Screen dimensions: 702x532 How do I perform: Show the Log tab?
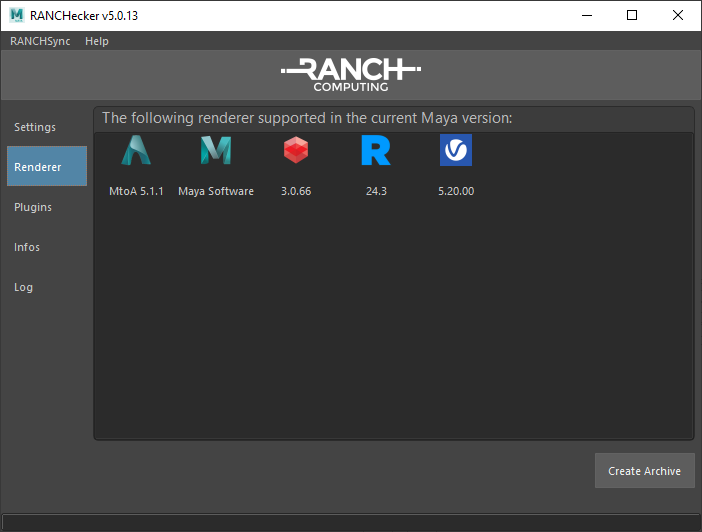tap(47, 287)
